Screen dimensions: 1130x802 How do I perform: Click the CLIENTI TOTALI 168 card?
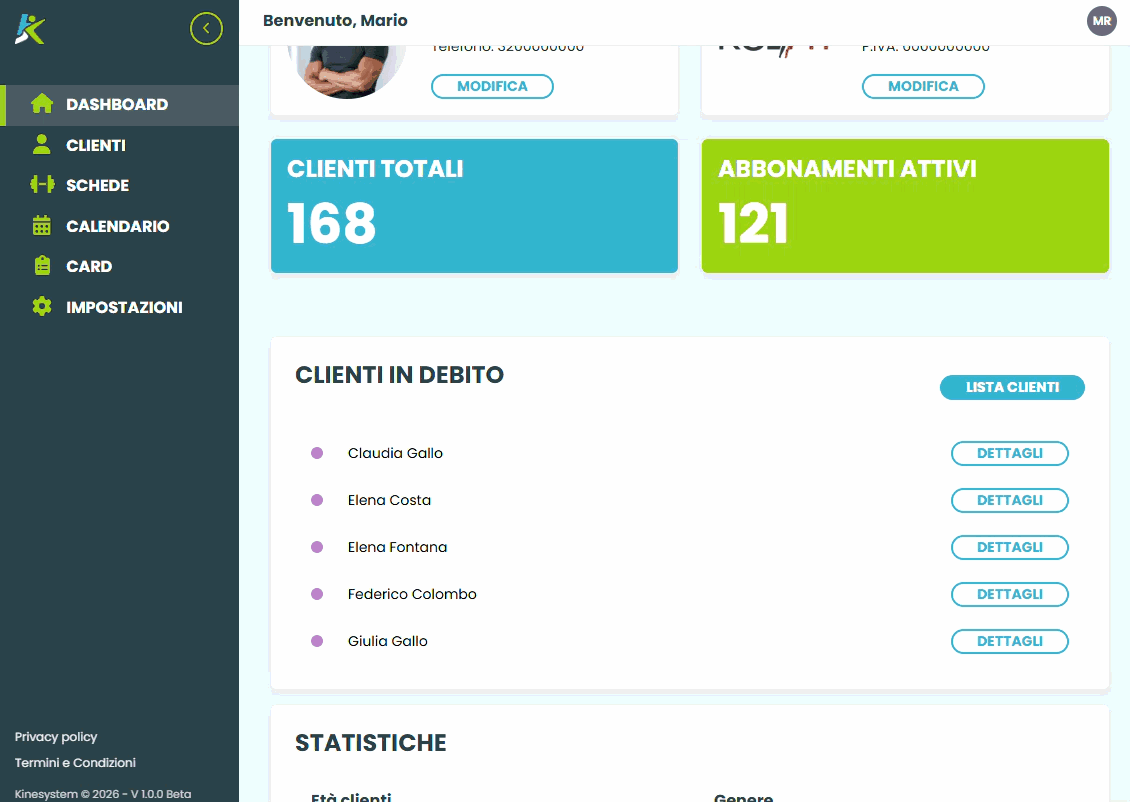[474, 206]
